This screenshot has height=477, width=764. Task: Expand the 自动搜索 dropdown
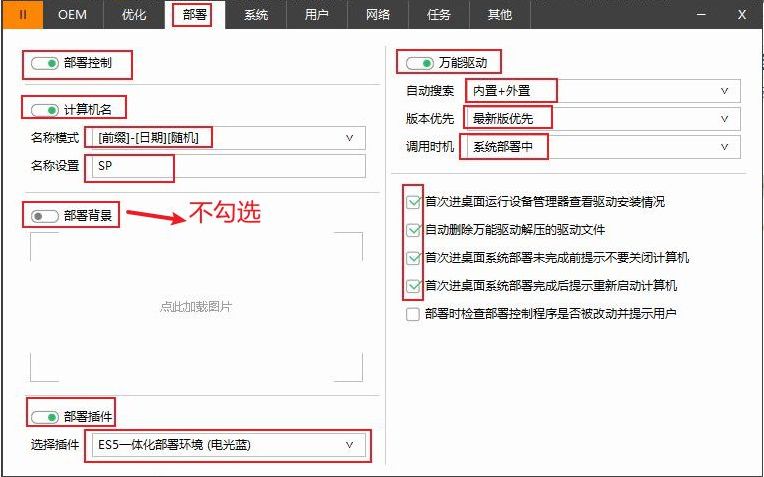pyautogui.click(x=601, y=91)
